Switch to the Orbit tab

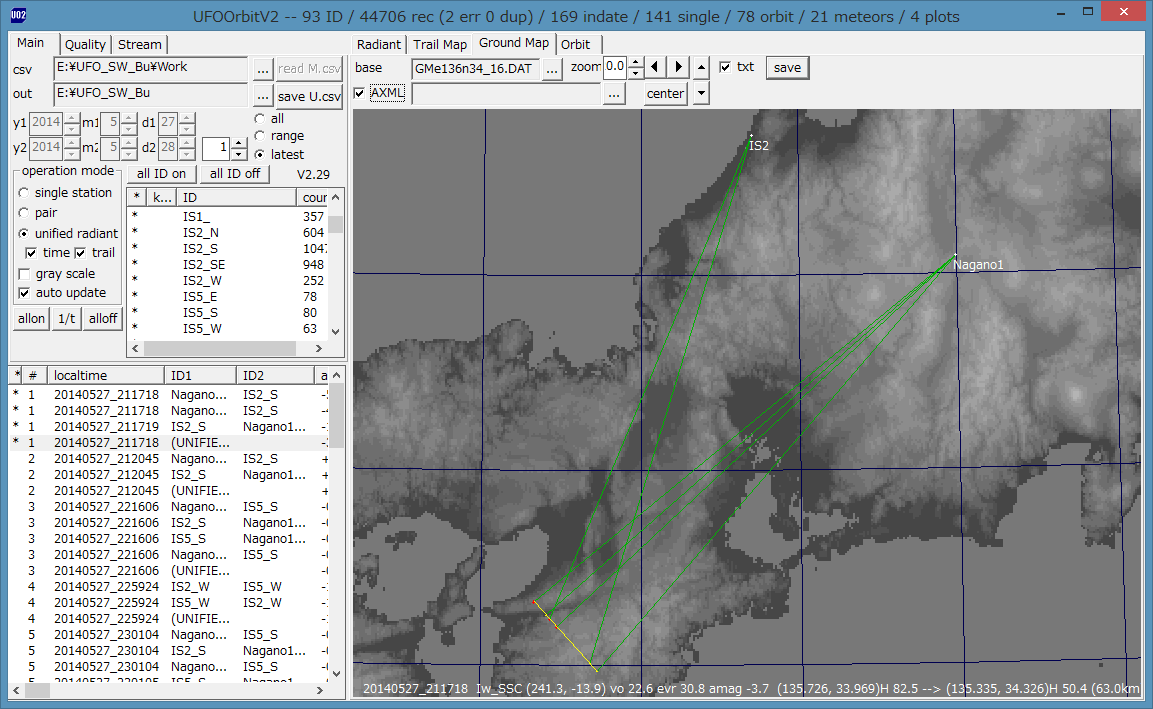575,44
